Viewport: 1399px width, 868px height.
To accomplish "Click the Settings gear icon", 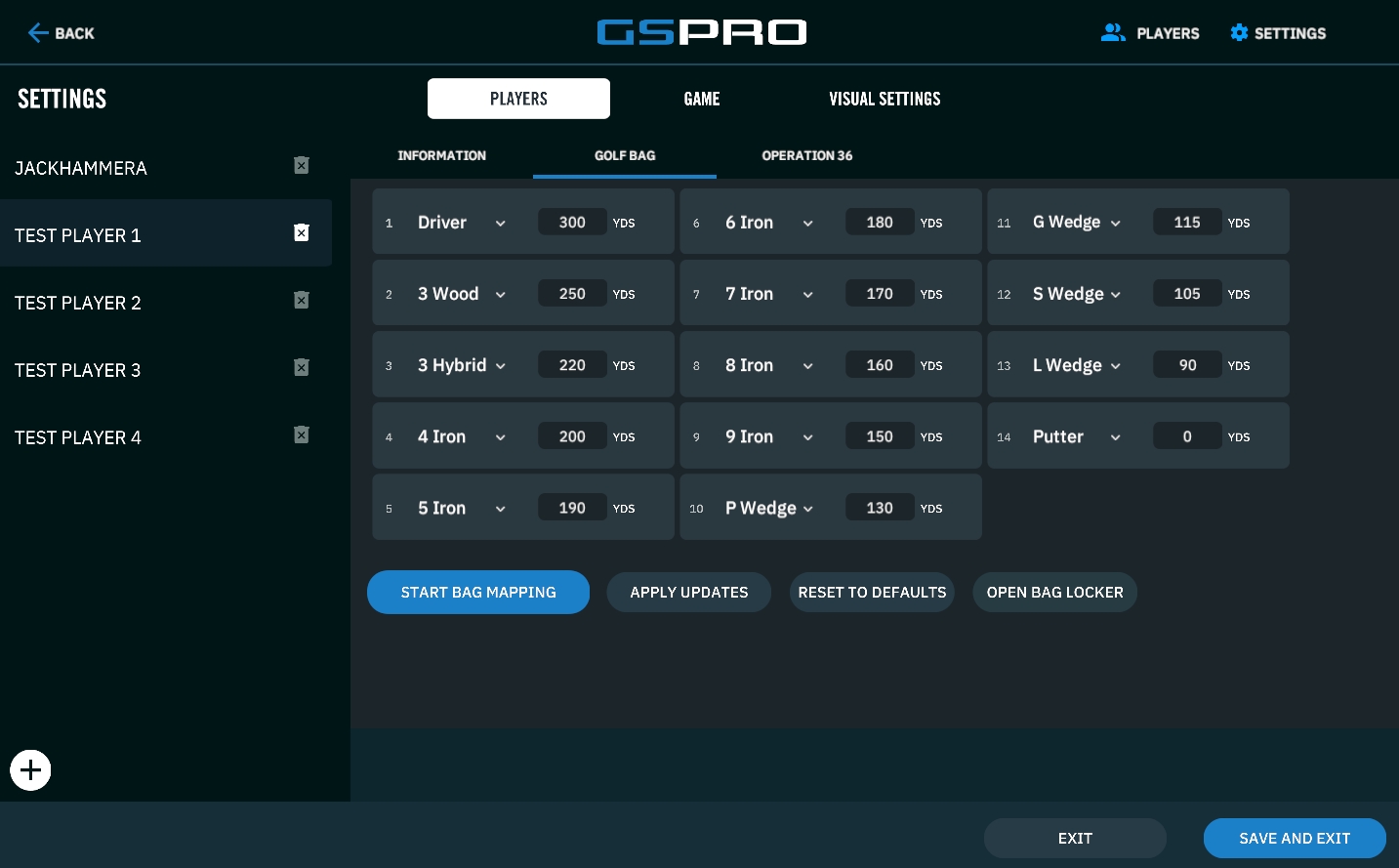I will pos(1239,33).
